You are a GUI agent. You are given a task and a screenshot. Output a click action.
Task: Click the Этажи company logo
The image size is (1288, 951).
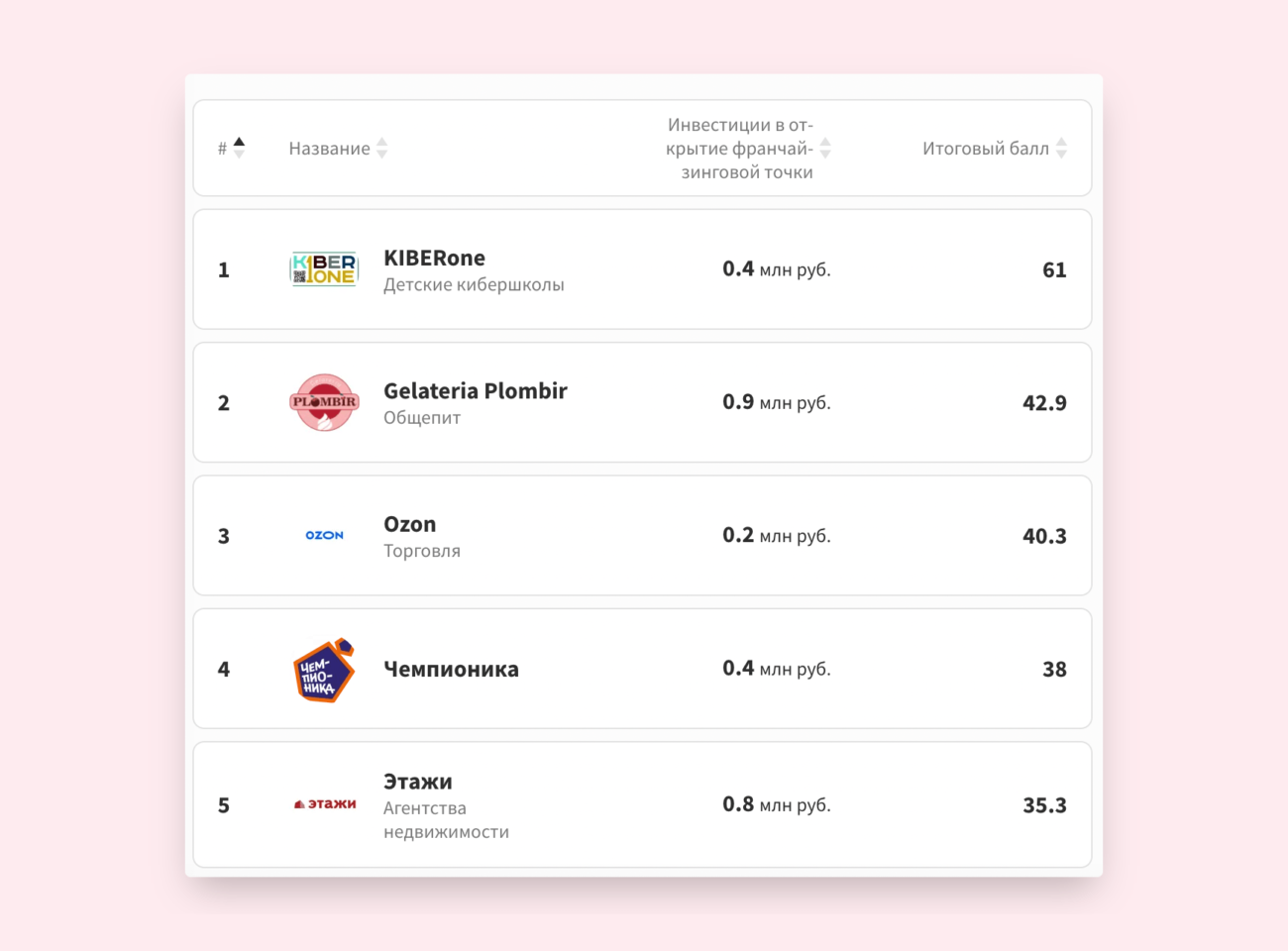point(325,804)
